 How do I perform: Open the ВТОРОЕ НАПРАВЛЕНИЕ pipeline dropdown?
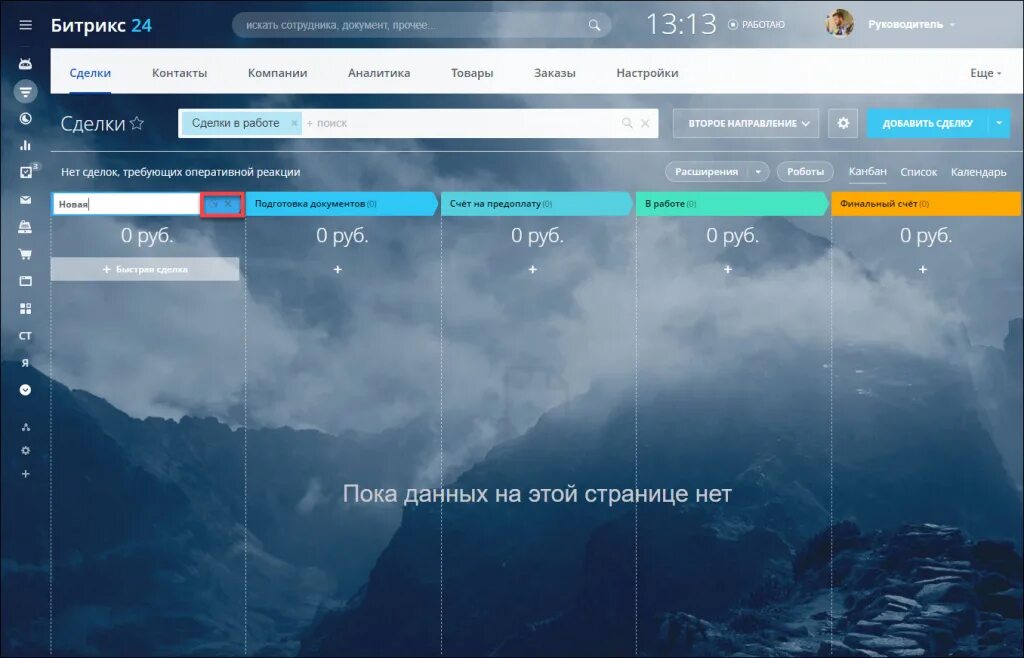746,123
